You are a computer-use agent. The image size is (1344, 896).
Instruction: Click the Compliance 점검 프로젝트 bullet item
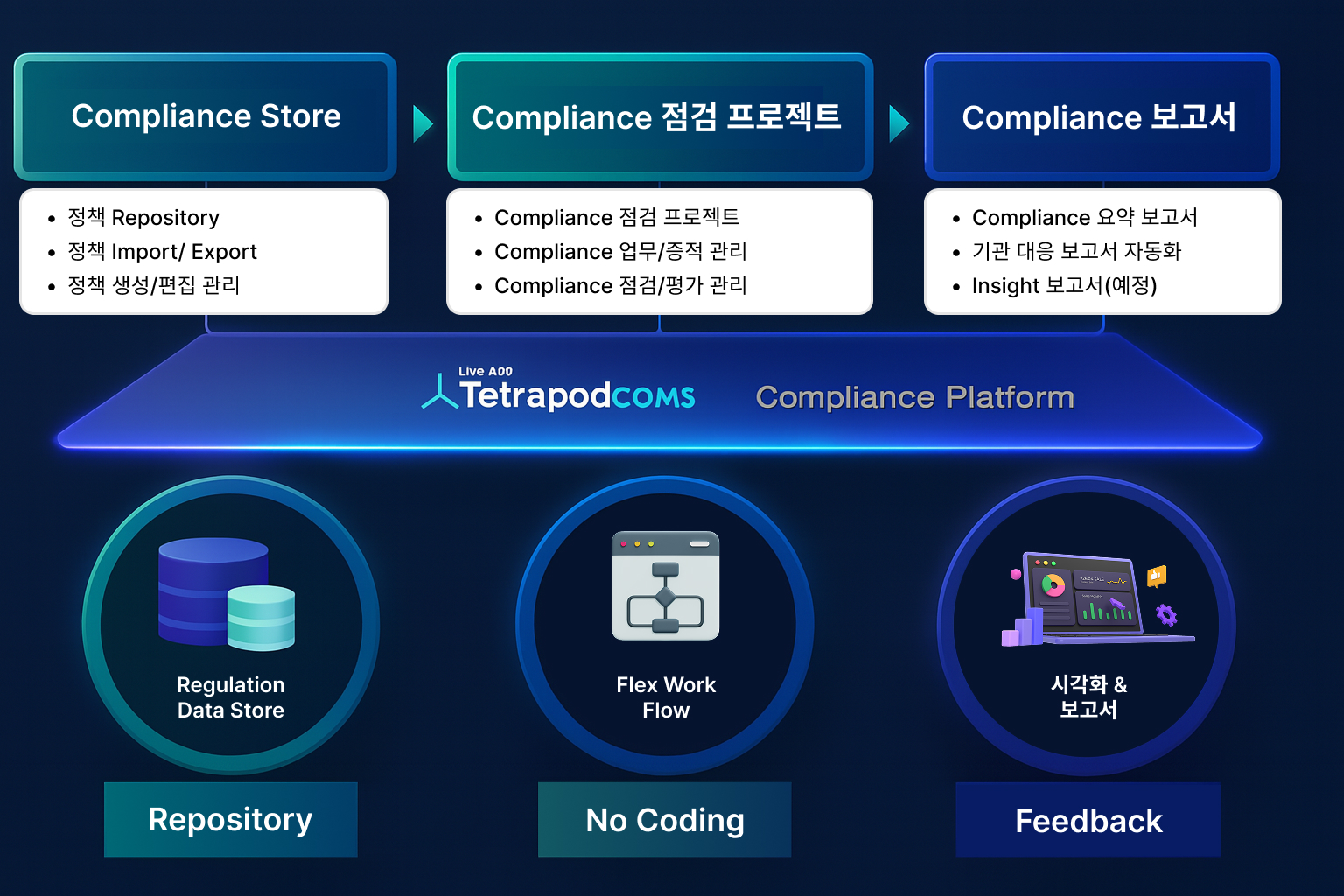[607, 217]
